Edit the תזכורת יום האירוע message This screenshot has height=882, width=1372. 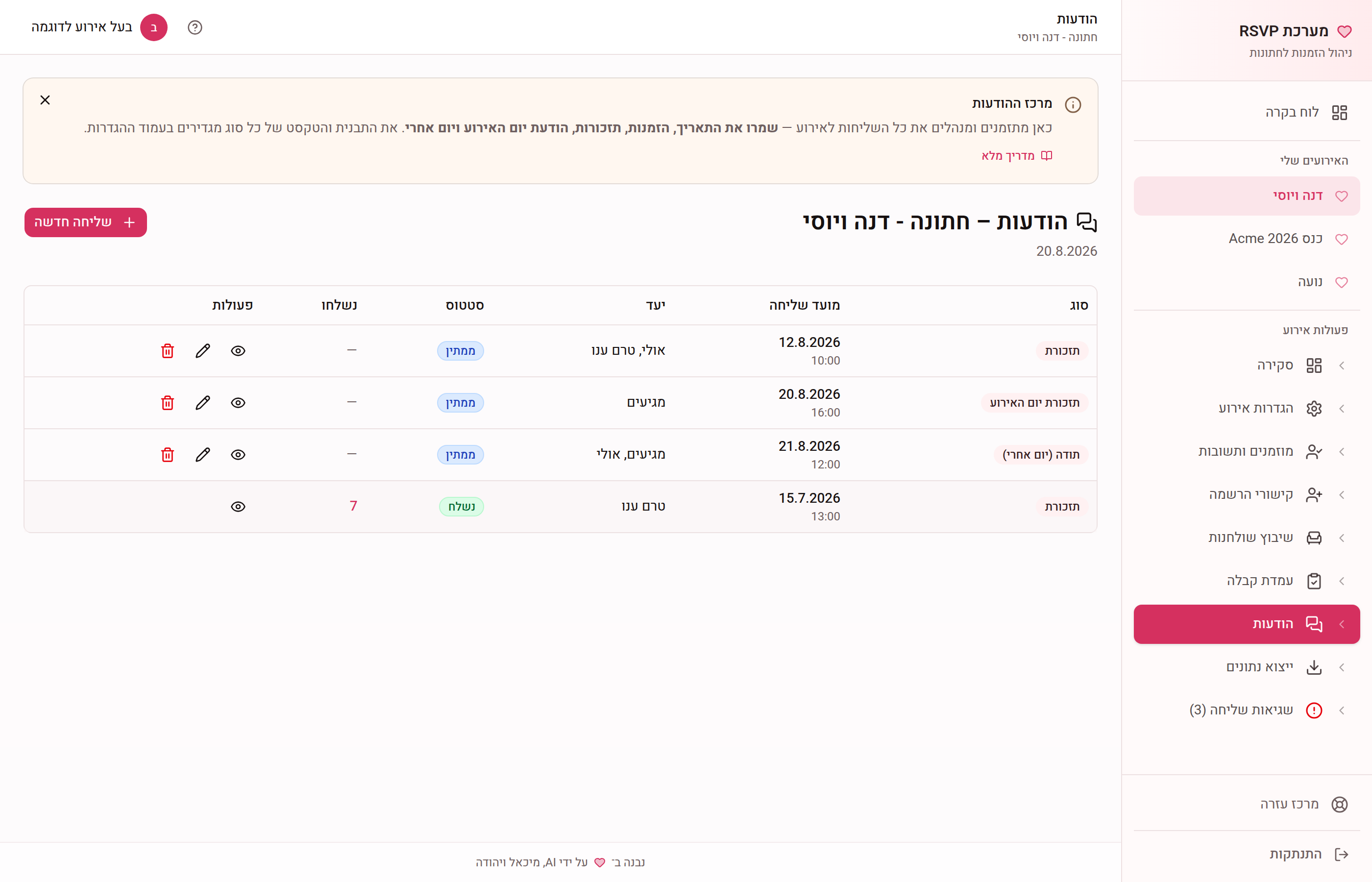point(203,403)
